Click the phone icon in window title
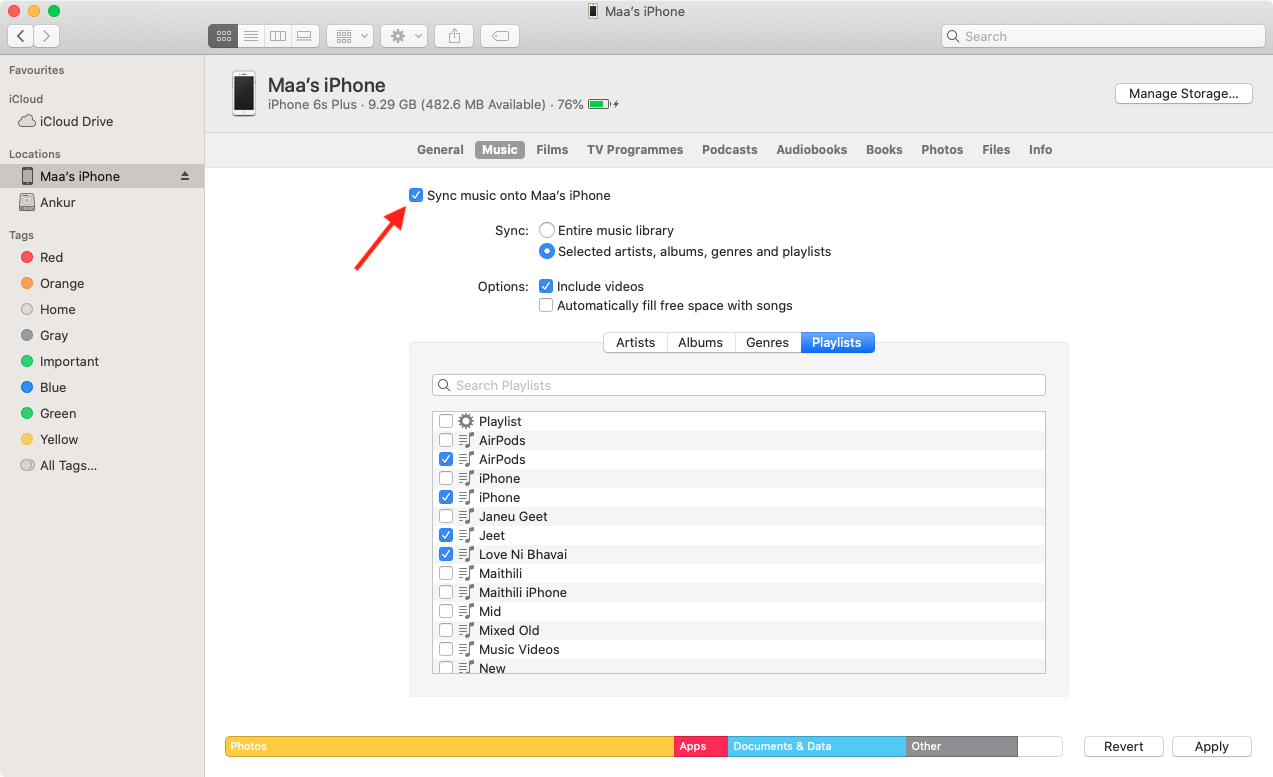 (593, 11)
